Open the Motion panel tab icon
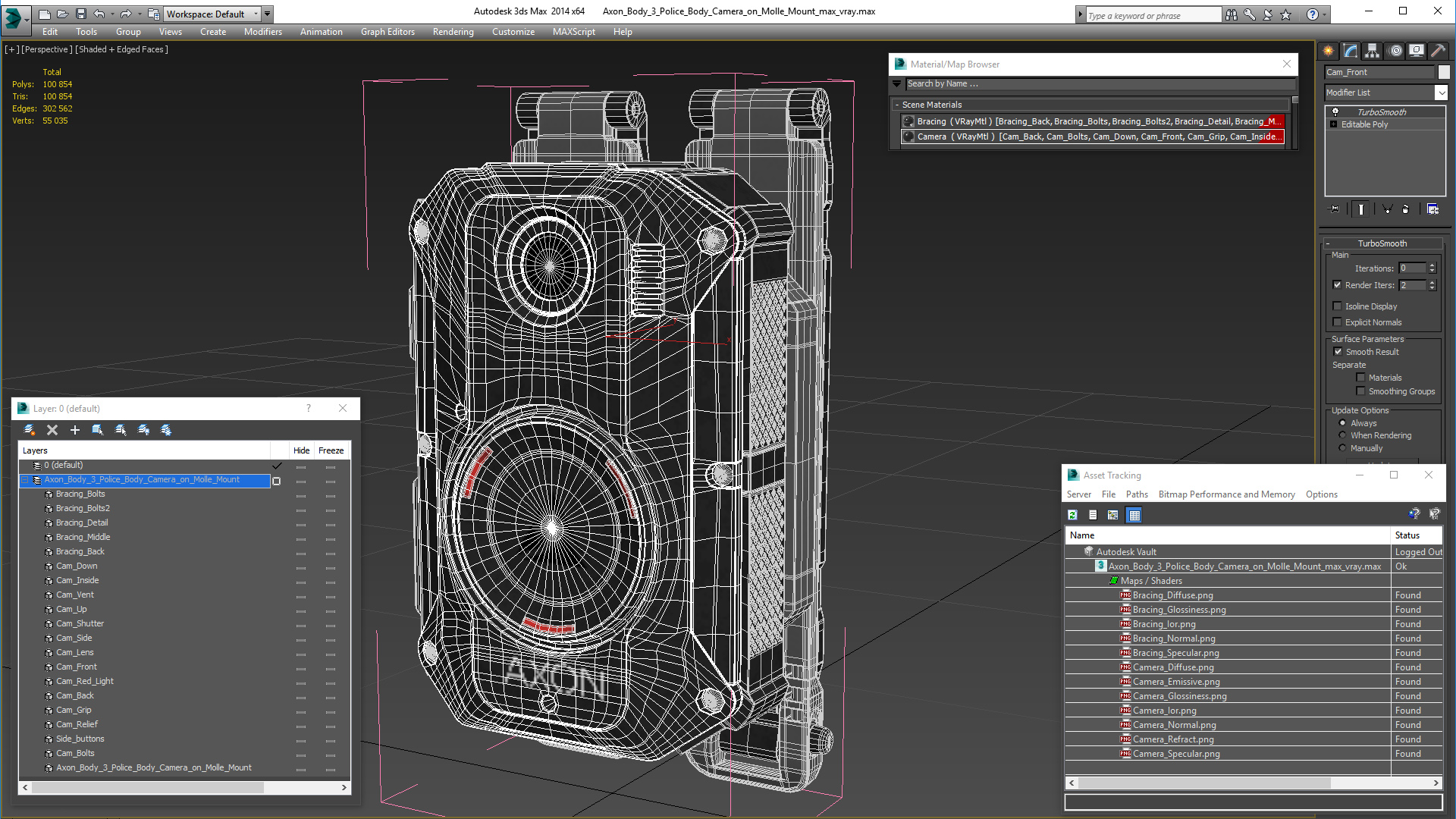 [x=1395, y=51]
